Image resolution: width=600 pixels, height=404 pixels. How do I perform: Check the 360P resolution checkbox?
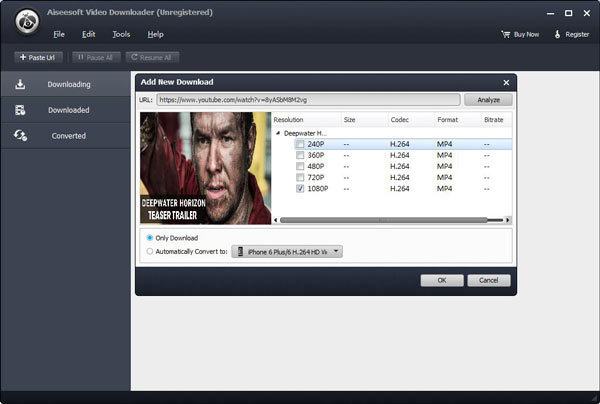click(x=300, y=155)
